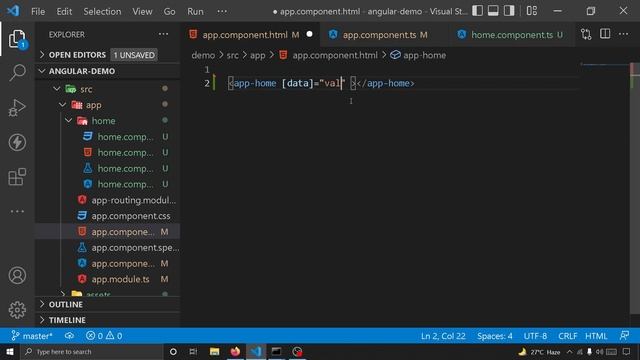Image resolution: width=640 pixels, height=360 pixels.
Task: Change end of line sequence CRLF
Action: click(567, 336)
